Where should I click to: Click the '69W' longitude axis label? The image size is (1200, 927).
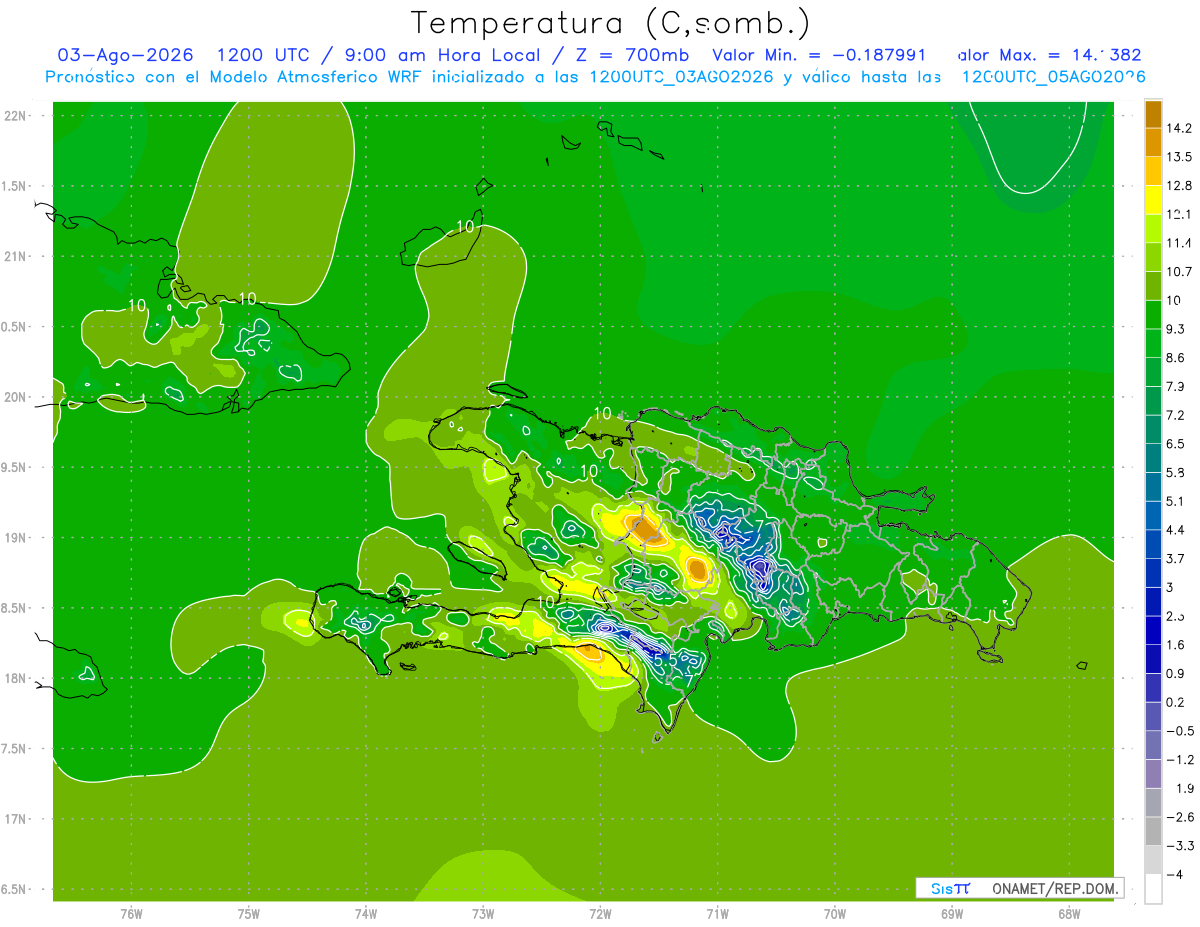pos(952,914)
